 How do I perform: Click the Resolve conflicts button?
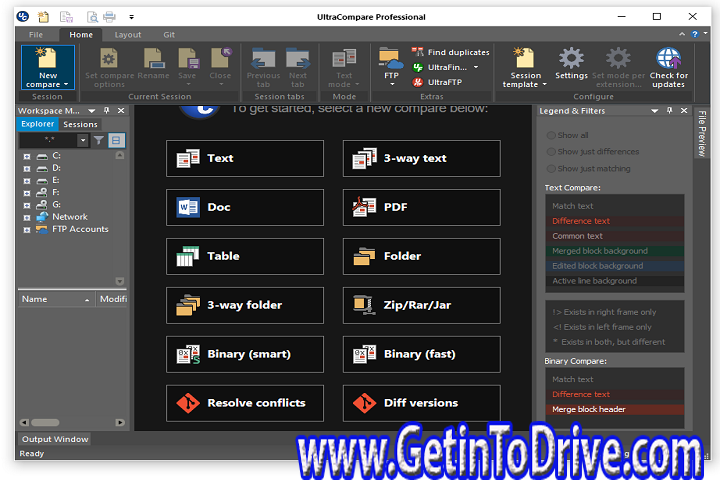pyautogui.click(x=245, y=403)
